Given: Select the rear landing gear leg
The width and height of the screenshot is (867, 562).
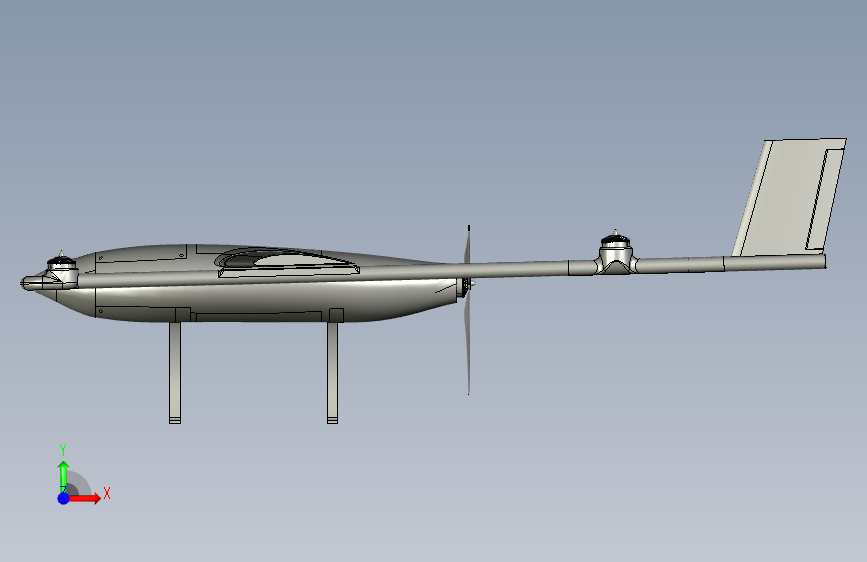Looking at the screenshot, I should (332, 372).
